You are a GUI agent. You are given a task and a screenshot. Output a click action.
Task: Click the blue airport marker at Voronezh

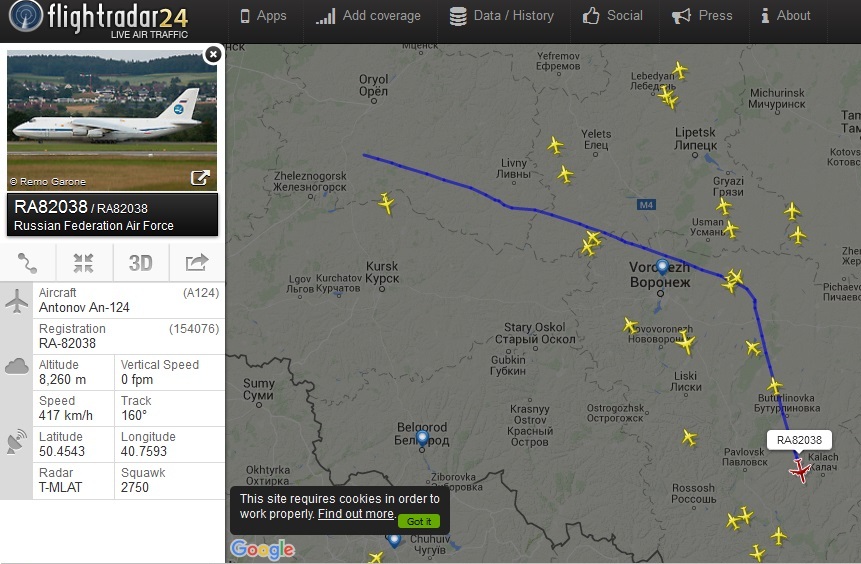pyautogui.click(x=662, y=267)
